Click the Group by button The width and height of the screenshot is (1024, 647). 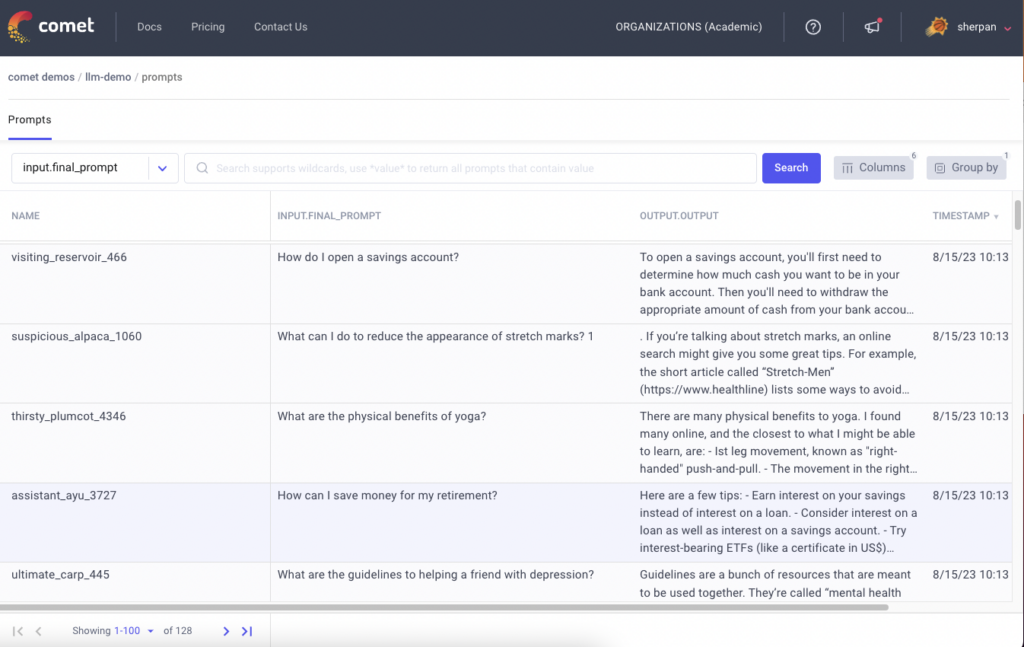click(x=966, y=168)
